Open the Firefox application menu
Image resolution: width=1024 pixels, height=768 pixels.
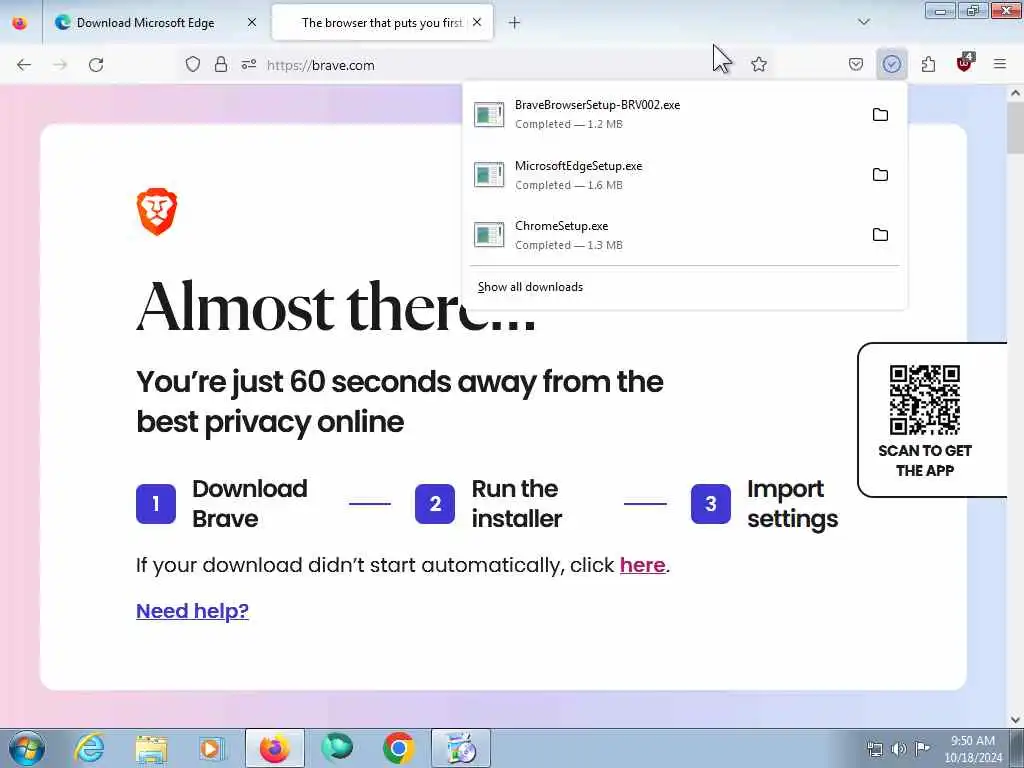point(1000,65)
